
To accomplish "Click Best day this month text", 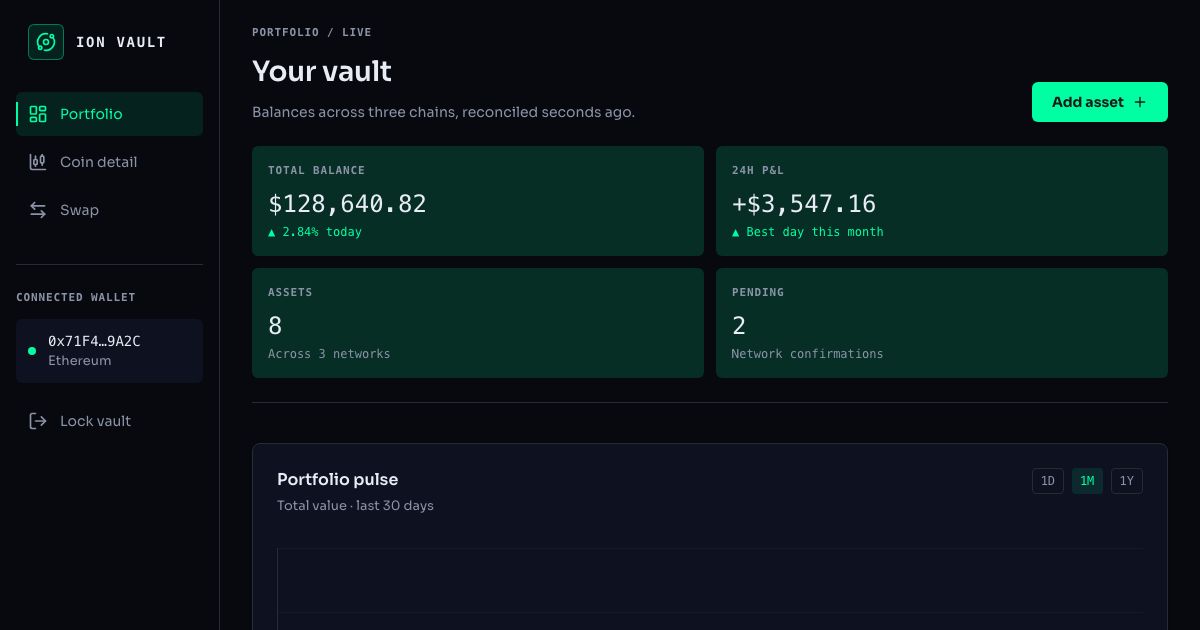I will (x=808, y=232).
